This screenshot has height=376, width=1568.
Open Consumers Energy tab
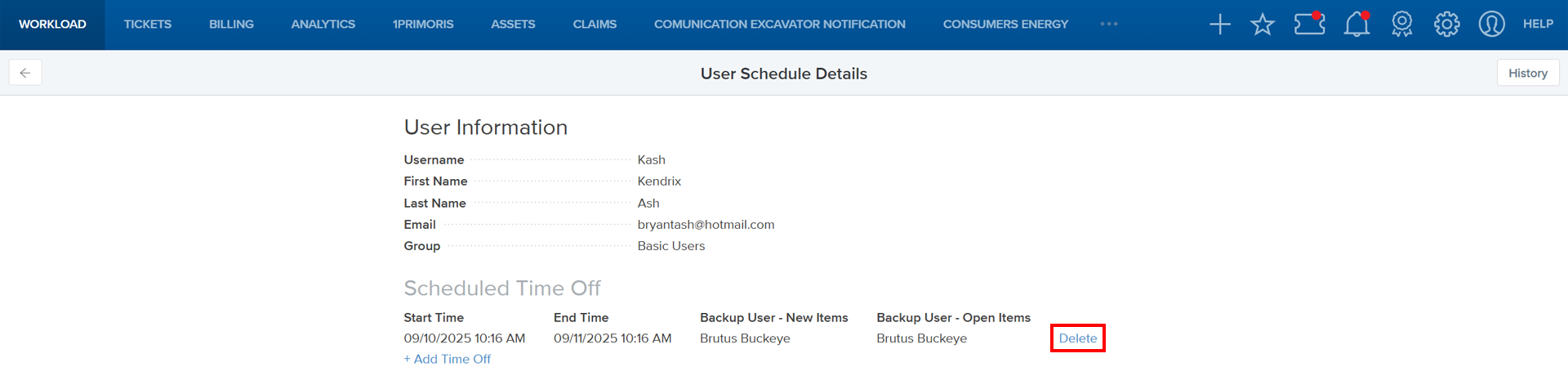(1005, 25)
